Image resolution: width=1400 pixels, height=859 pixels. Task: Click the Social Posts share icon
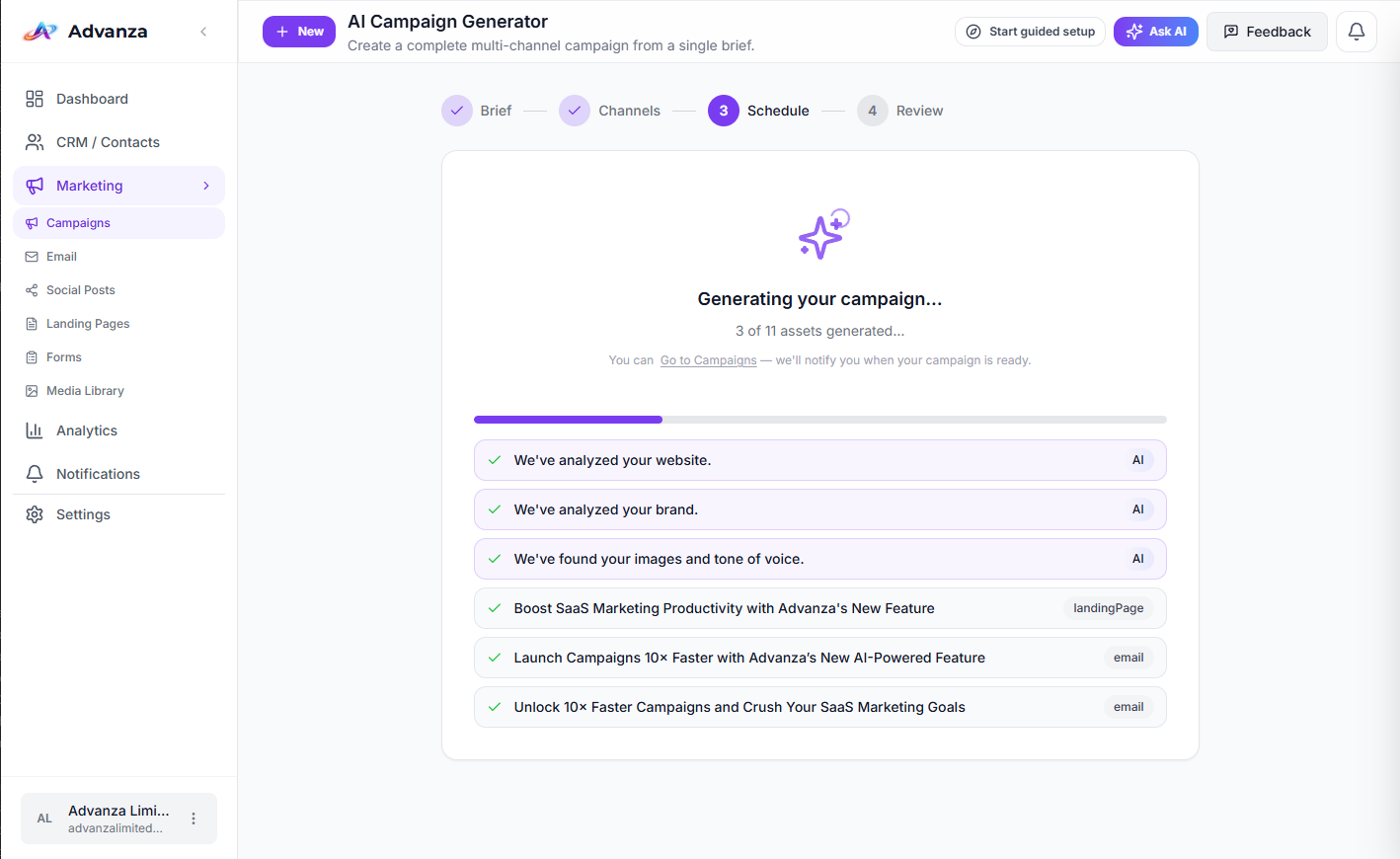(x=32, y=290)
